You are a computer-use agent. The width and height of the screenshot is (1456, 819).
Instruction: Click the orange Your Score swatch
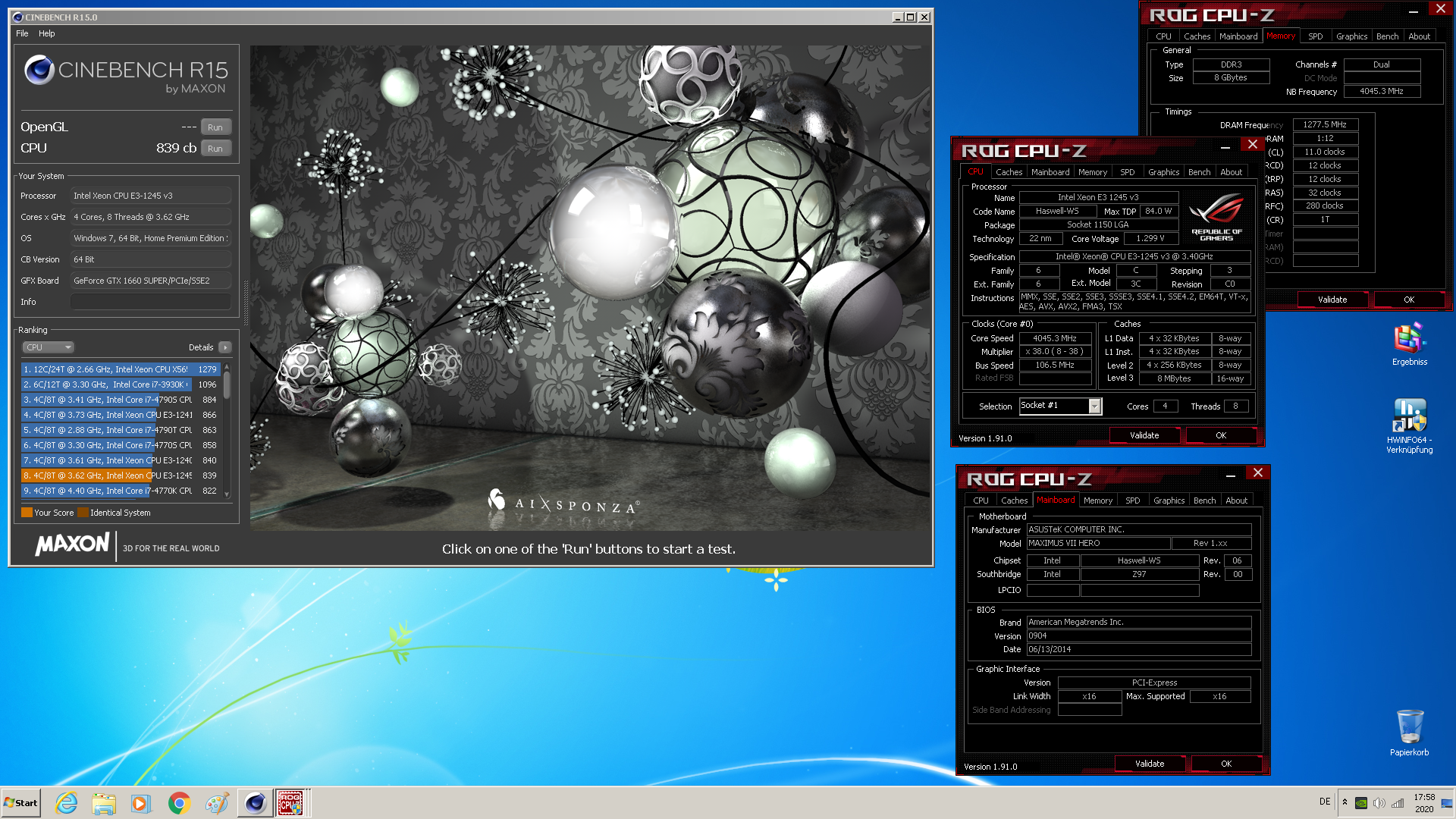click(x=27, y=513)
